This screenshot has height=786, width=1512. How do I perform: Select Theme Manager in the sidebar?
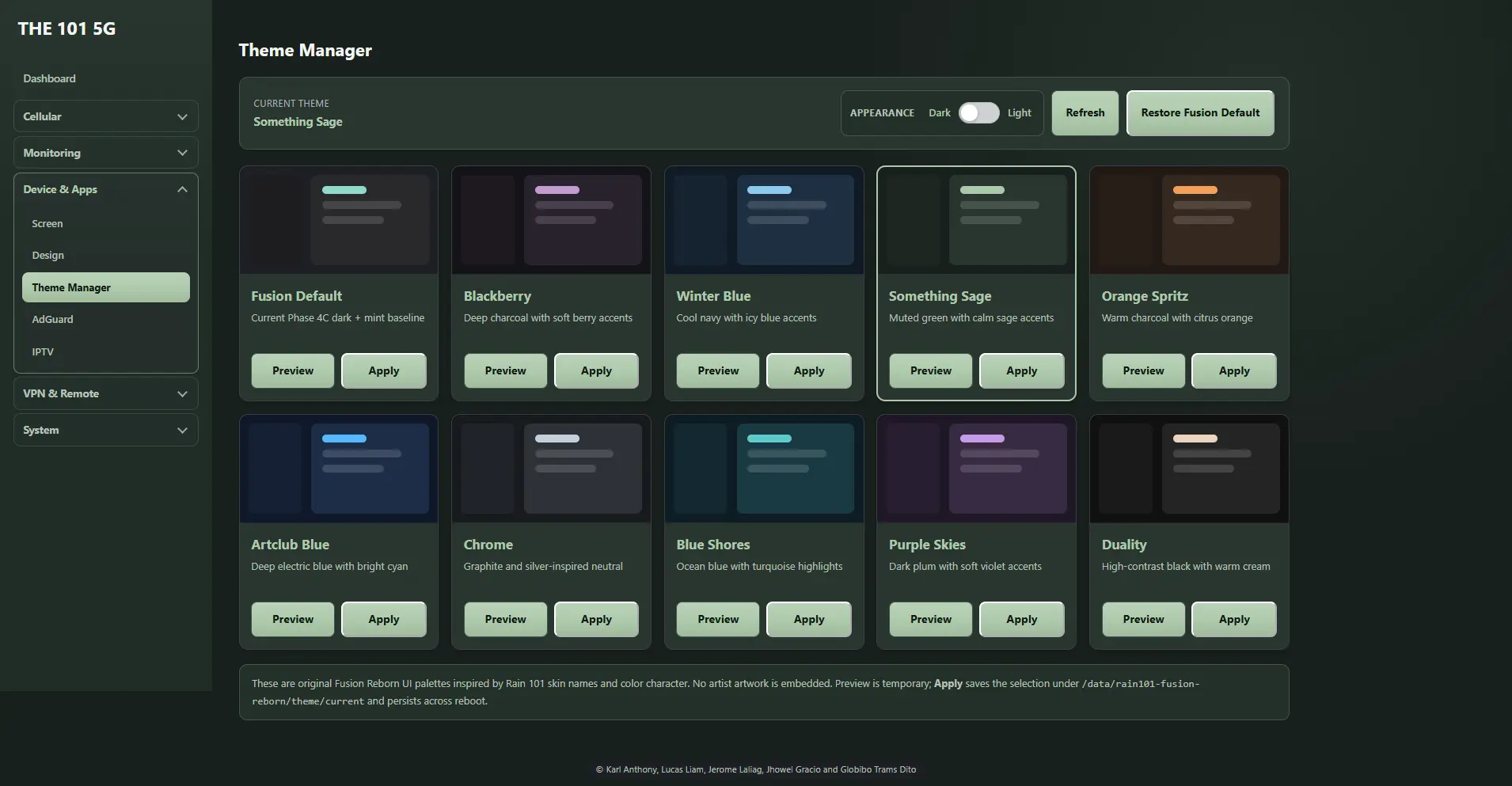tap(105, 287)
